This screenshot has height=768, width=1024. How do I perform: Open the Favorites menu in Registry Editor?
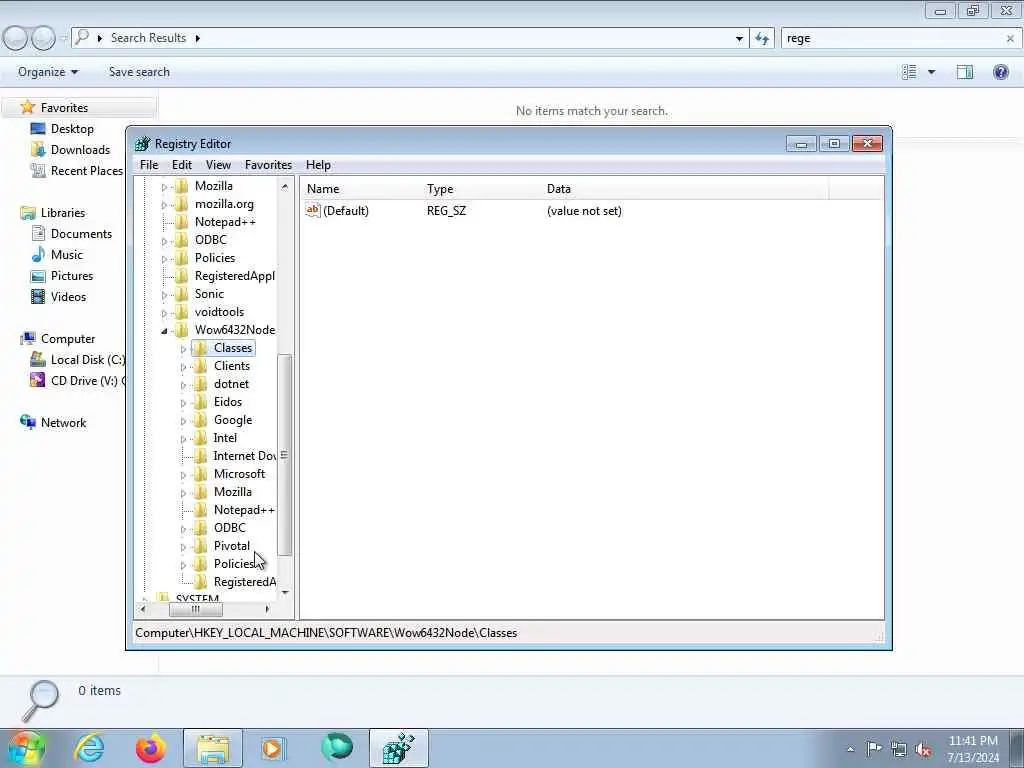coord(268,165)
